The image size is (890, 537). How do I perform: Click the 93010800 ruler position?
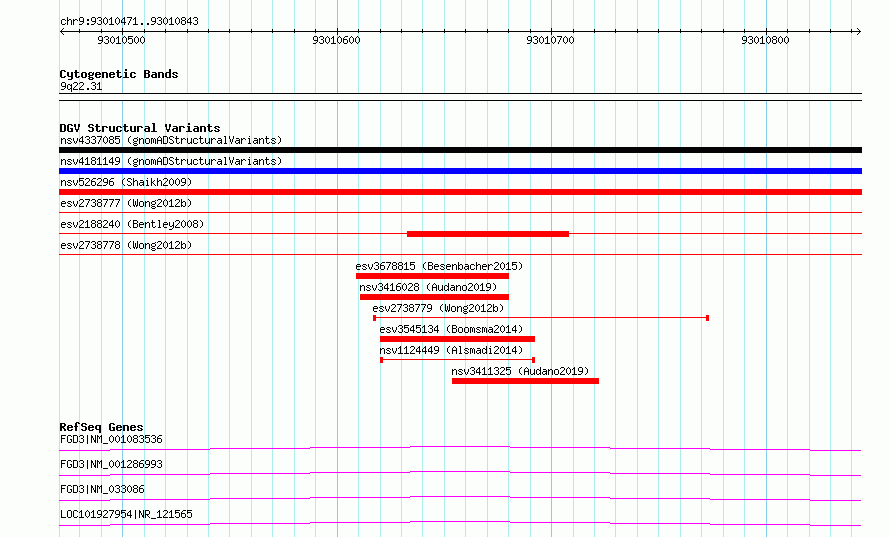click(765, 40)
